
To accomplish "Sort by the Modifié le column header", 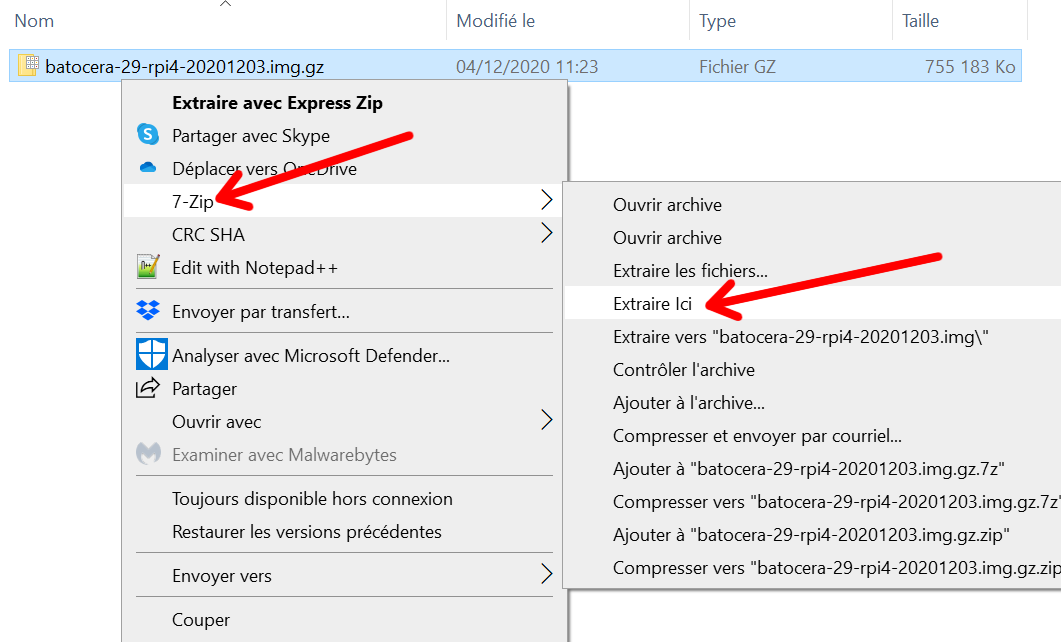I will pyautogui.click(x=496, y=21).
